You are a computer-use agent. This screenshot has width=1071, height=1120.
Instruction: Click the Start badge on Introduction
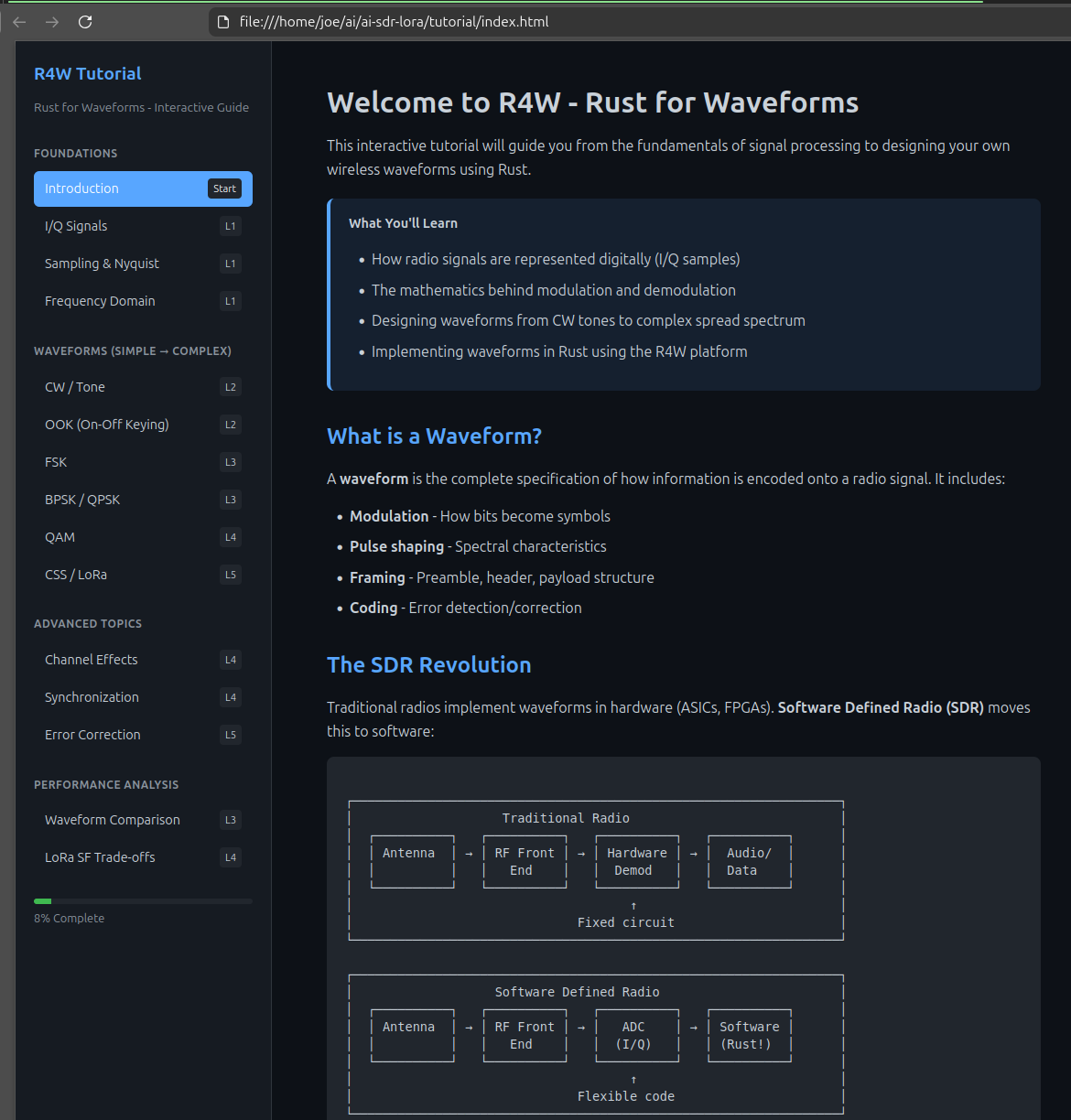[224, 188]
